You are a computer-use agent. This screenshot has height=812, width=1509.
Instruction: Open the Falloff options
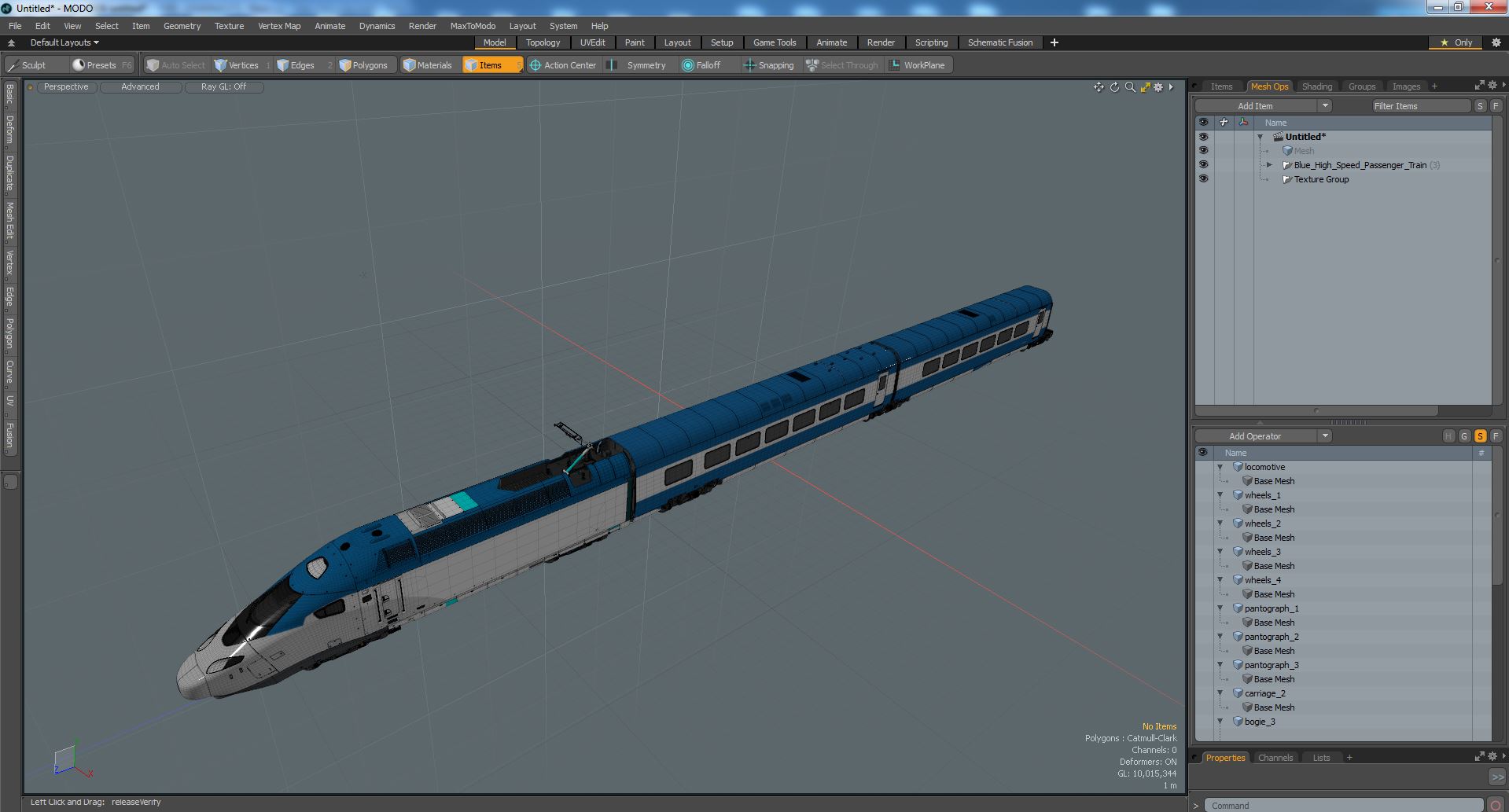708,65
